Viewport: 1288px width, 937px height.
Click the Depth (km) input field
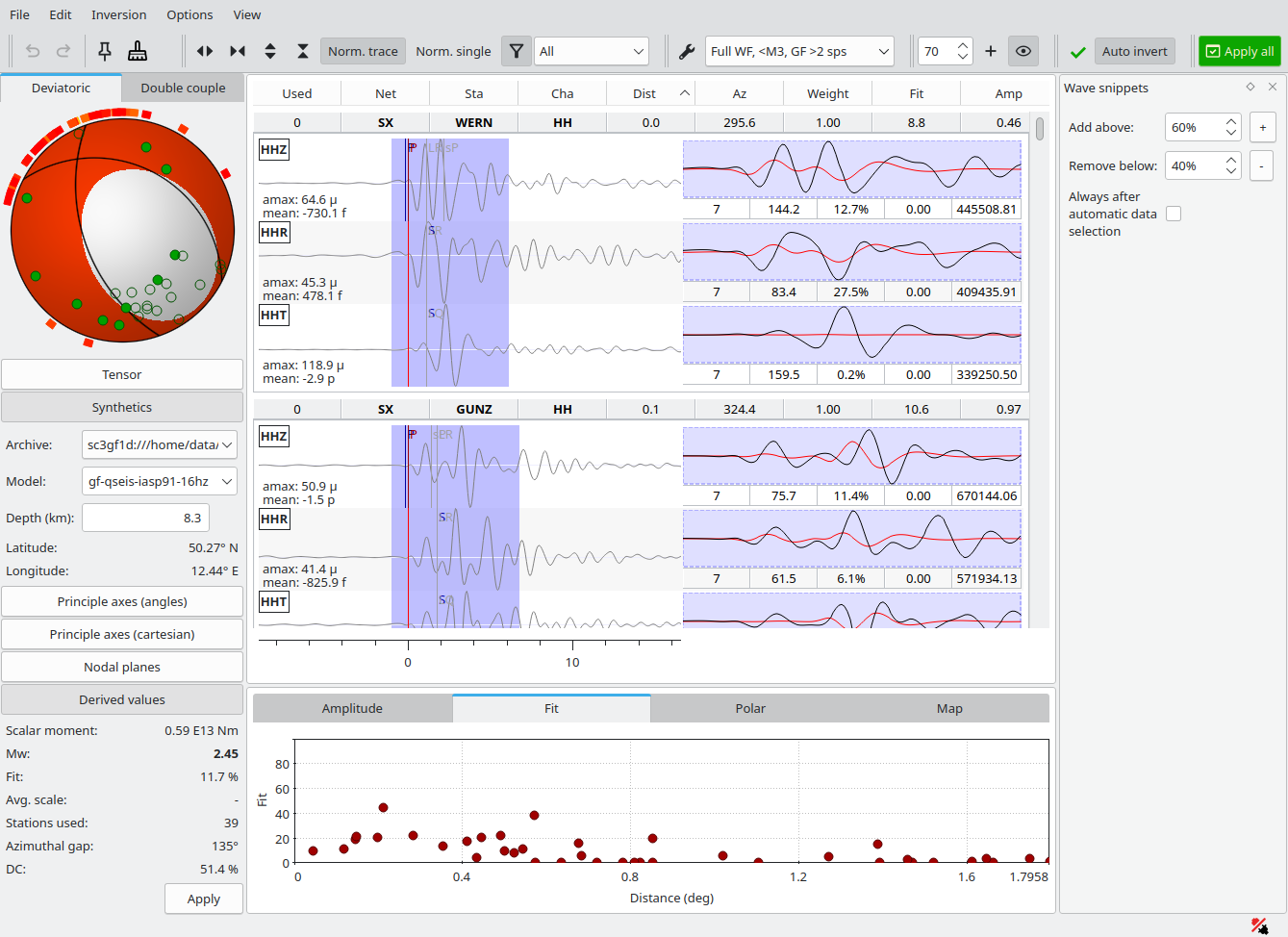click(x=146, y=518)
